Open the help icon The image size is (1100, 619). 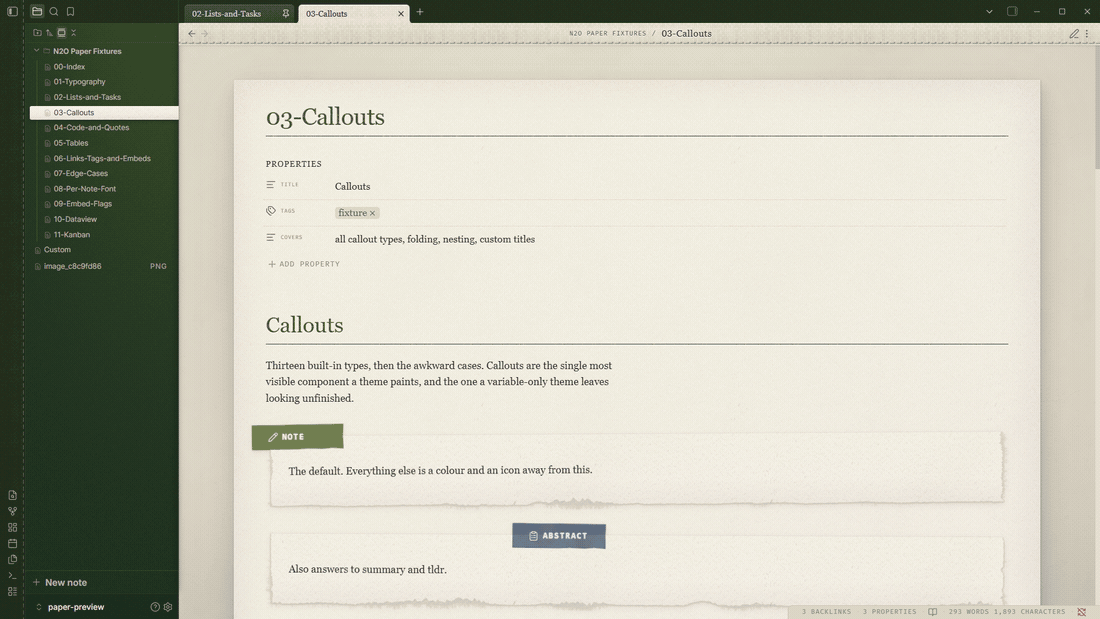(x=155, y=607)
